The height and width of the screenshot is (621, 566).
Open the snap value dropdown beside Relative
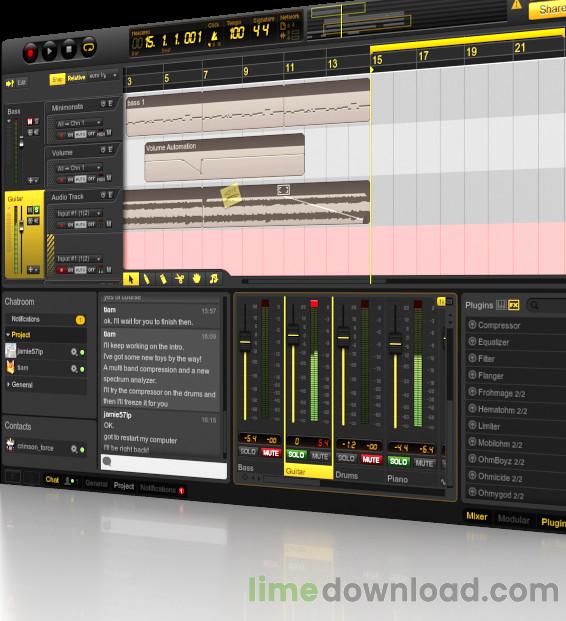point(103,75)
